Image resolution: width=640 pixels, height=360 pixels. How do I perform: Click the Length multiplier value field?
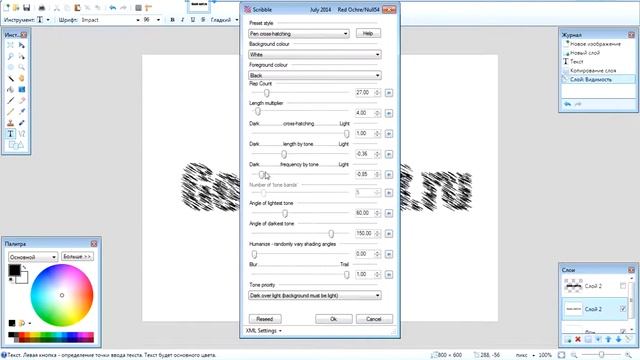point(364,113)
